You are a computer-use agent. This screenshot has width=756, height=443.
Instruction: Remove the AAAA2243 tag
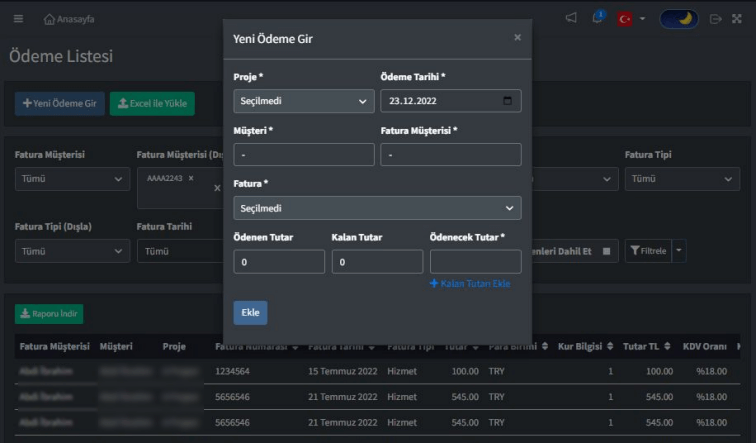pyautogui.click(x=191, y=178)
